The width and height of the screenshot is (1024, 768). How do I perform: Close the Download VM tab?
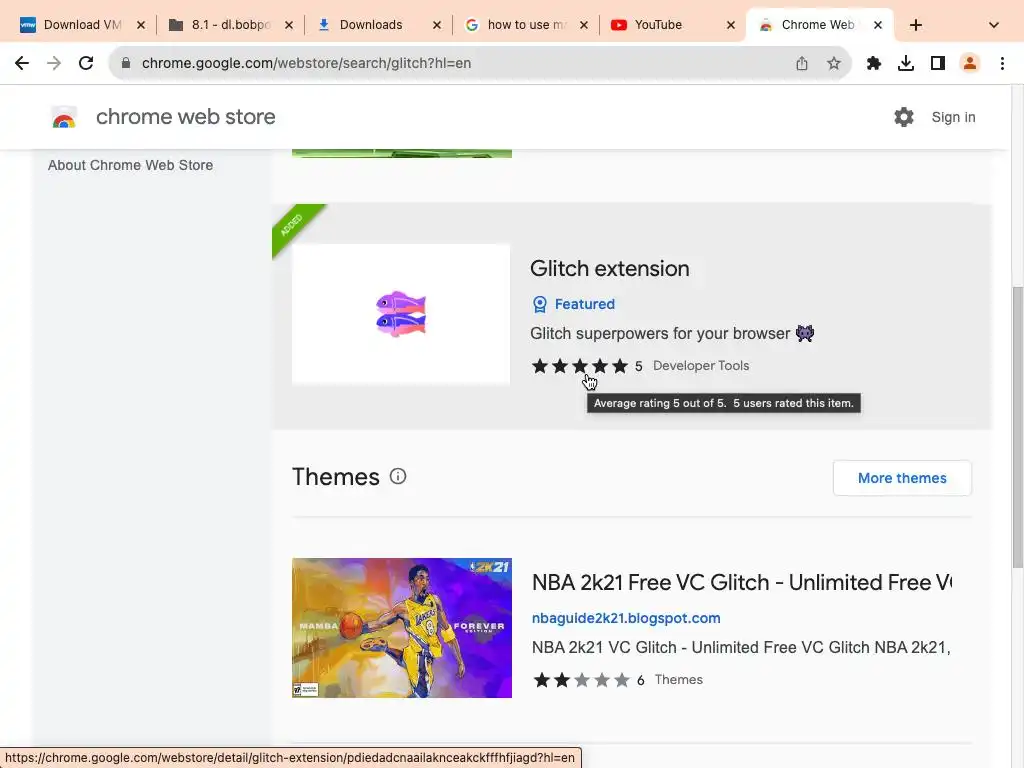point(140,25)
